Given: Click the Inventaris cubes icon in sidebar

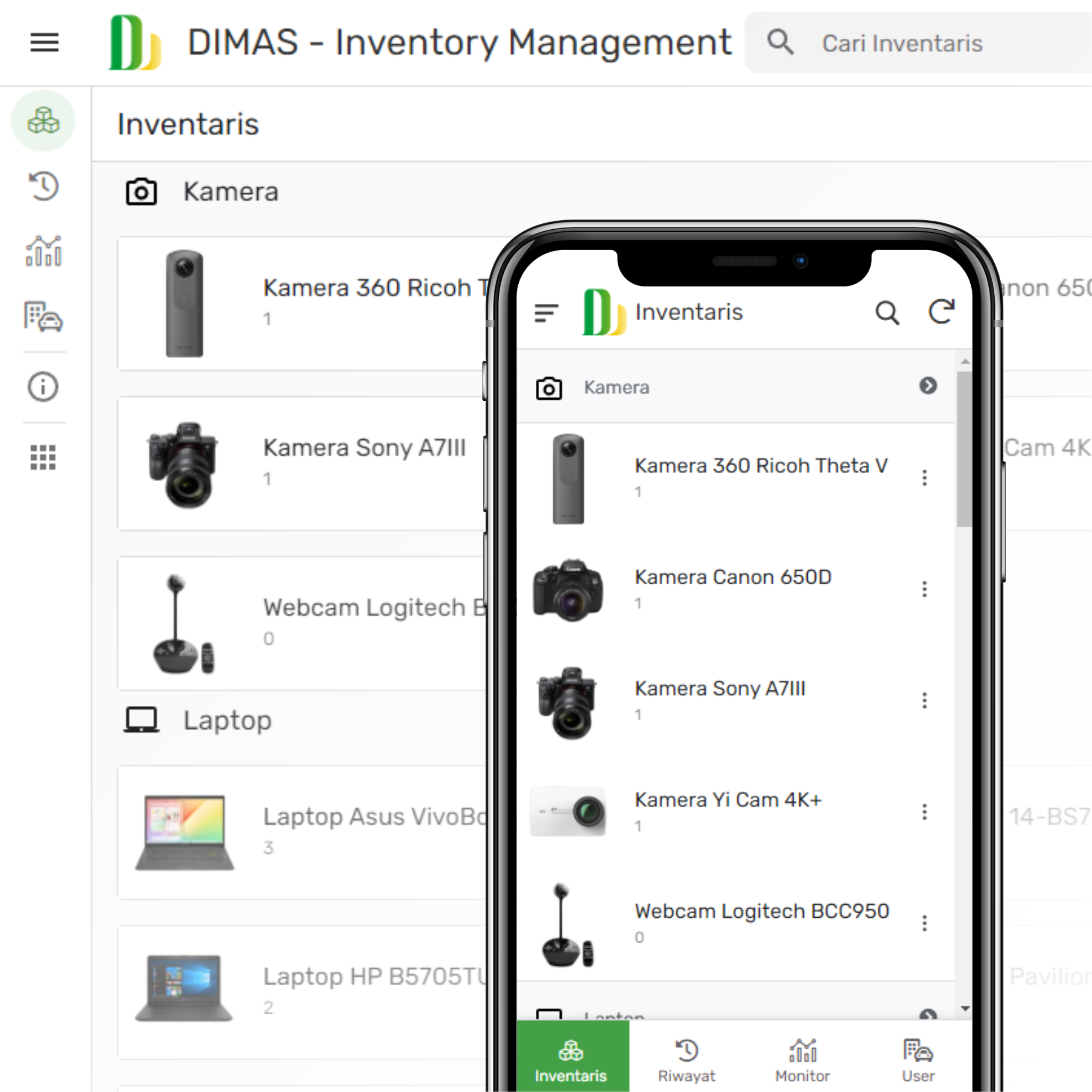Looking at the screenshot, I should pyautogui.click(x=43, y=121).
